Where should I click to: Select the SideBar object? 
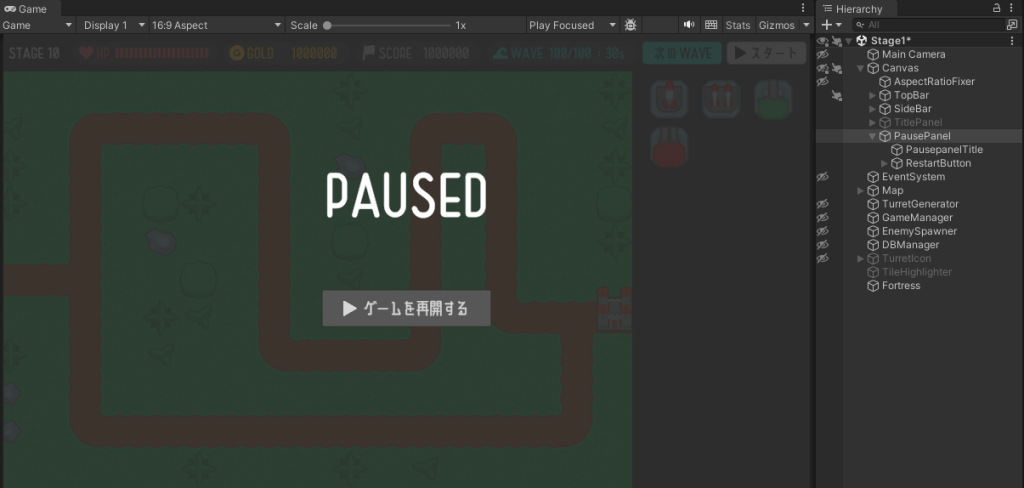coord(912,109)
